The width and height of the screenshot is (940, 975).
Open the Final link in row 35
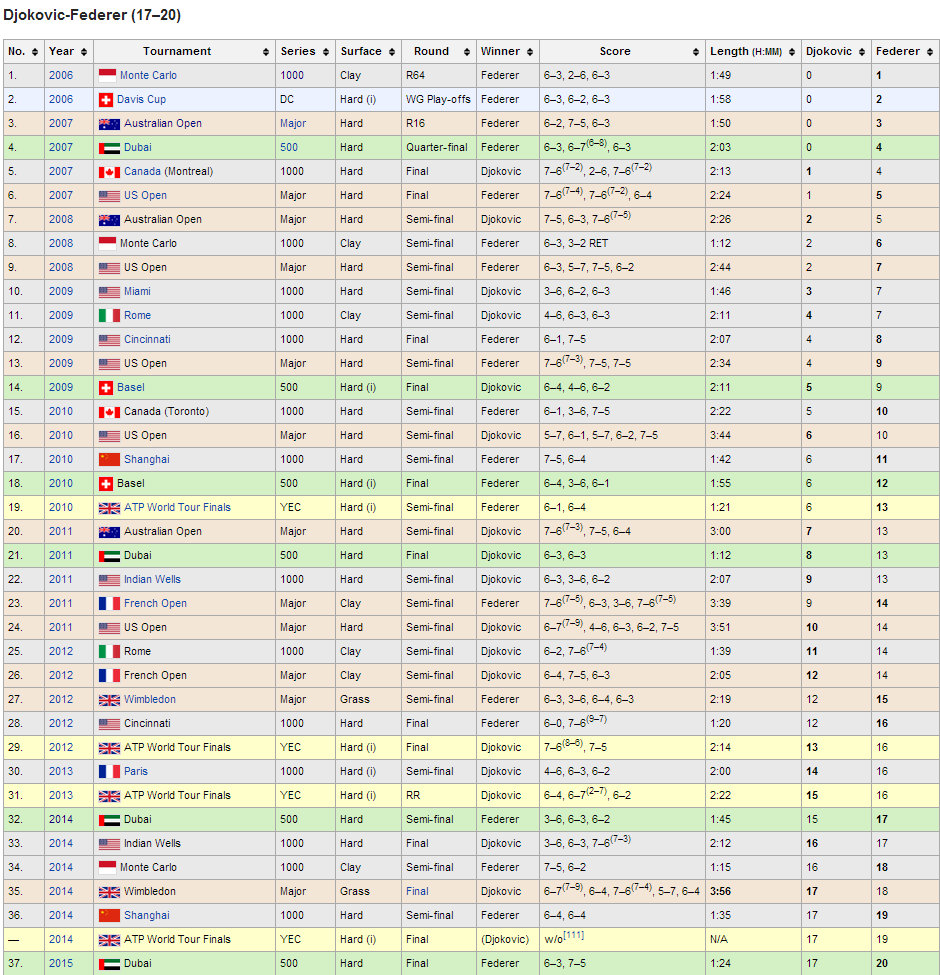pyautogui.click(x=417, y=892)
